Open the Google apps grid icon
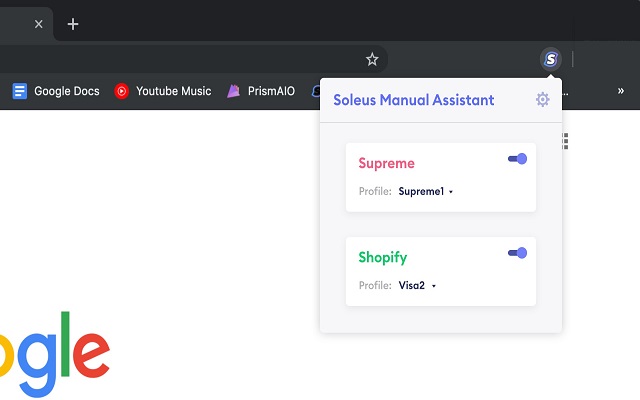 pyautogui.click(x=566, y=142)
